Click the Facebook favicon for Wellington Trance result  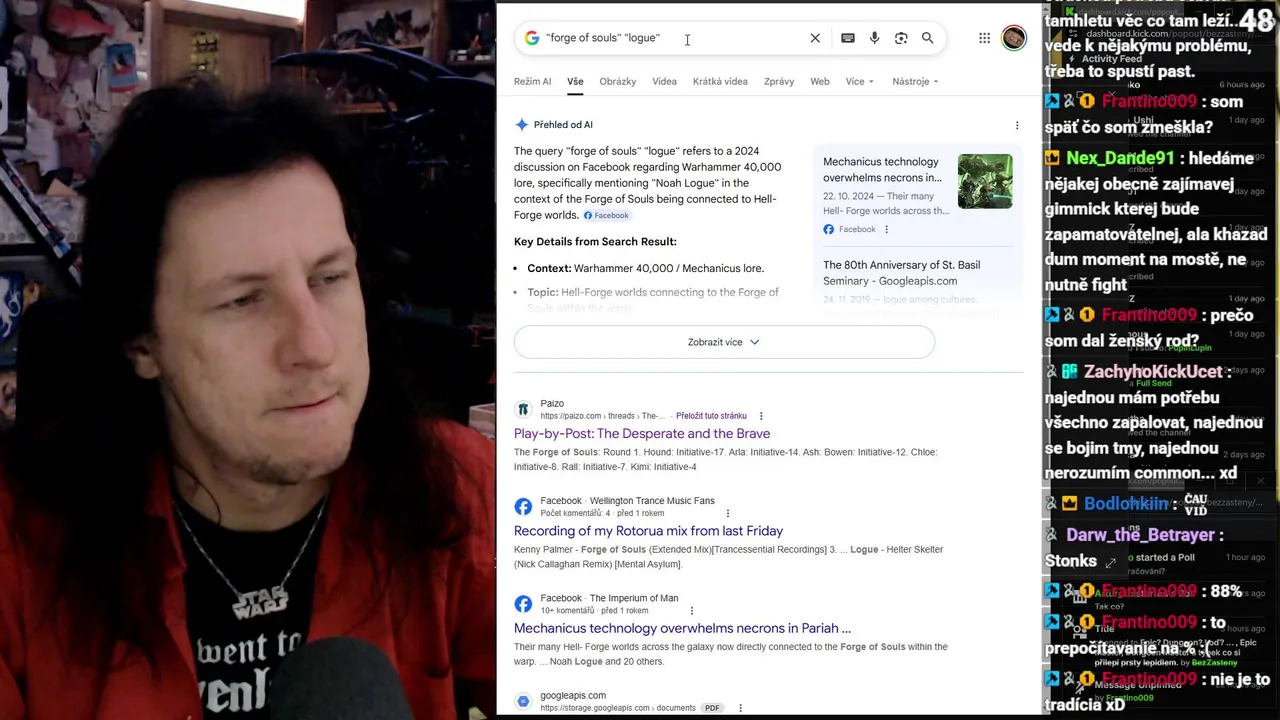click(x=523, y=507)
